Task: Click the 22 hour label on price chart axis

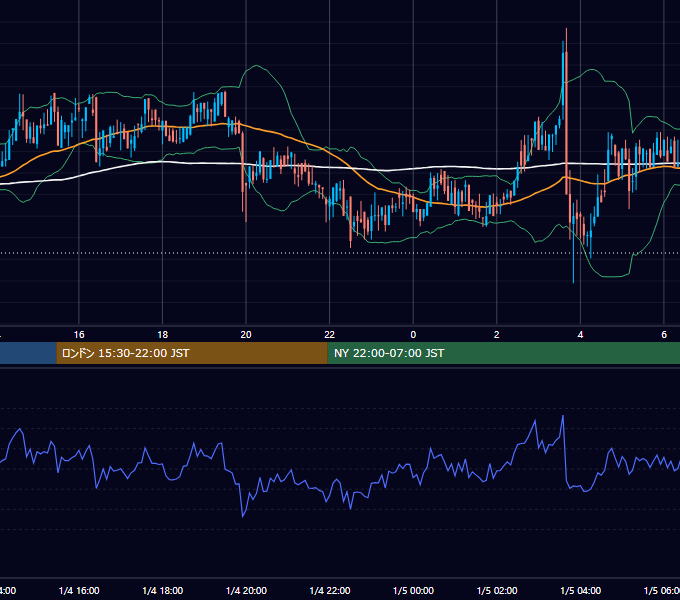Action: coord(330,335)
